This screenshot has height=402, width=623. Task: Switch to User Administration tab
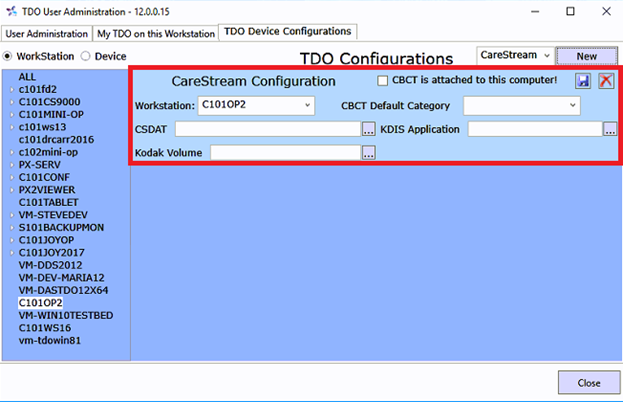click(x=46, y=33)
